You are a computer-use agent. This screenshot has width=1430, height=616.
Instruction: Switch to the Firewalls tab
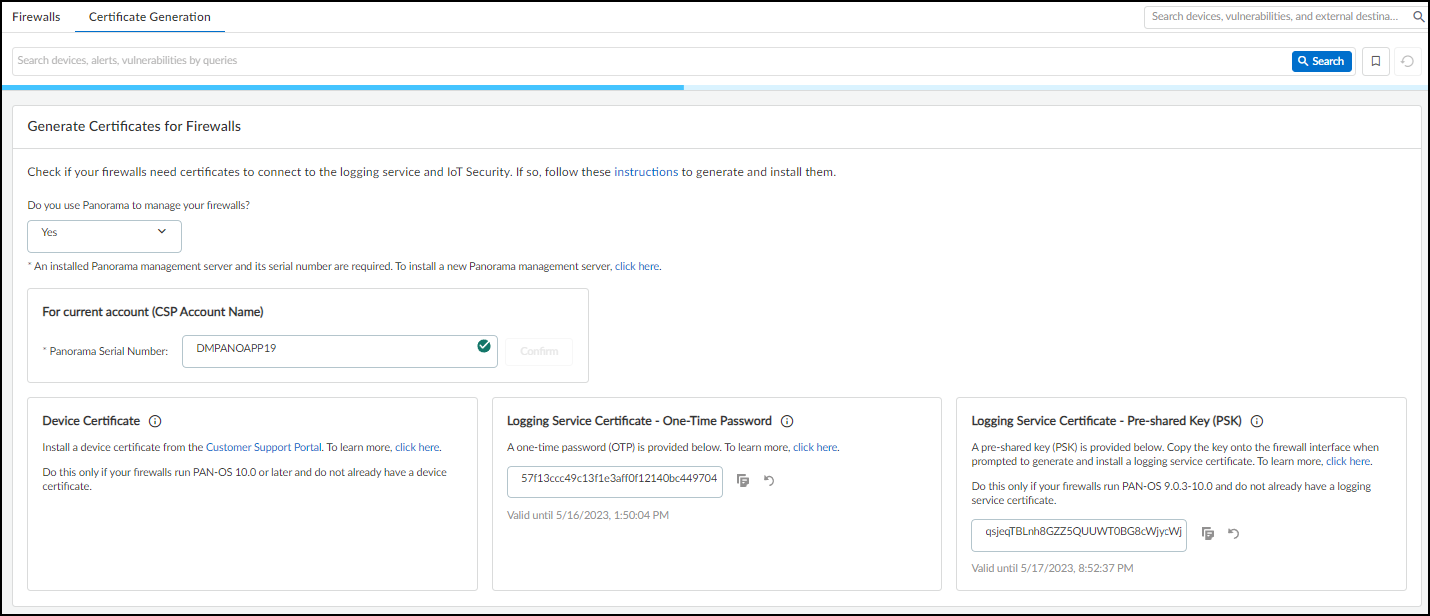(x=36, y=17)
